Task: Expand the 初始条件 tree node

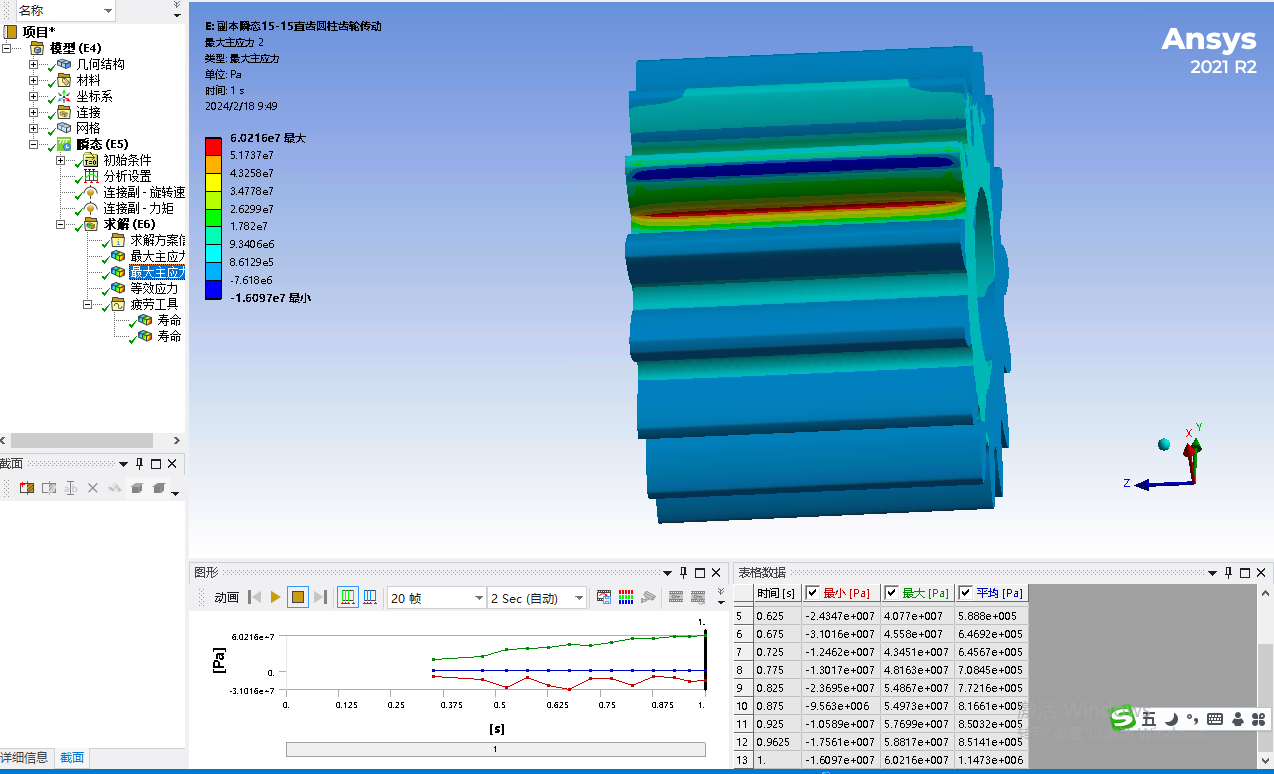Action: click(60, 160)
